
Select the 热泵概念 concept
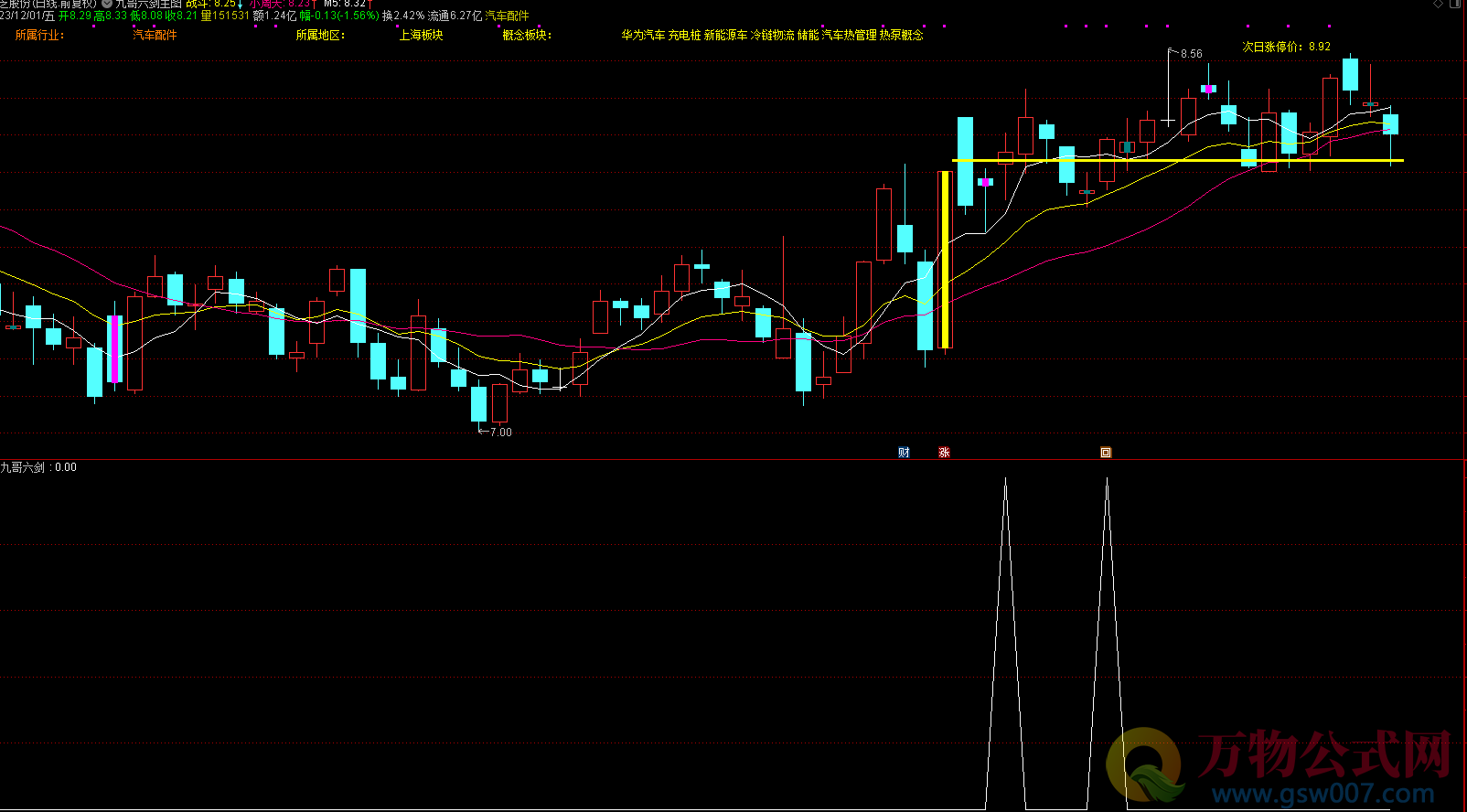pyautogui.click(x=902, y=35)
